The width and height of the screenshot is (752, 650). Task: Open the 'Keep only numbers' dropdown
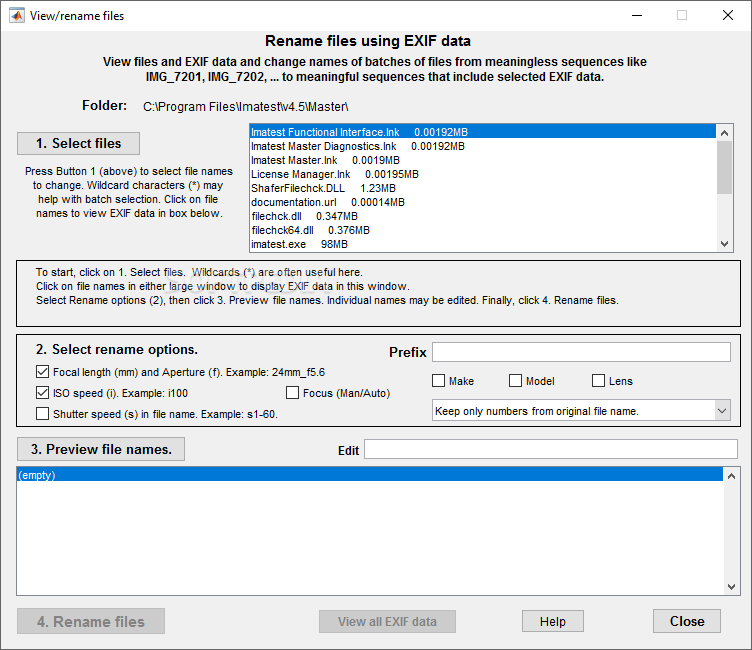point(581,411)
